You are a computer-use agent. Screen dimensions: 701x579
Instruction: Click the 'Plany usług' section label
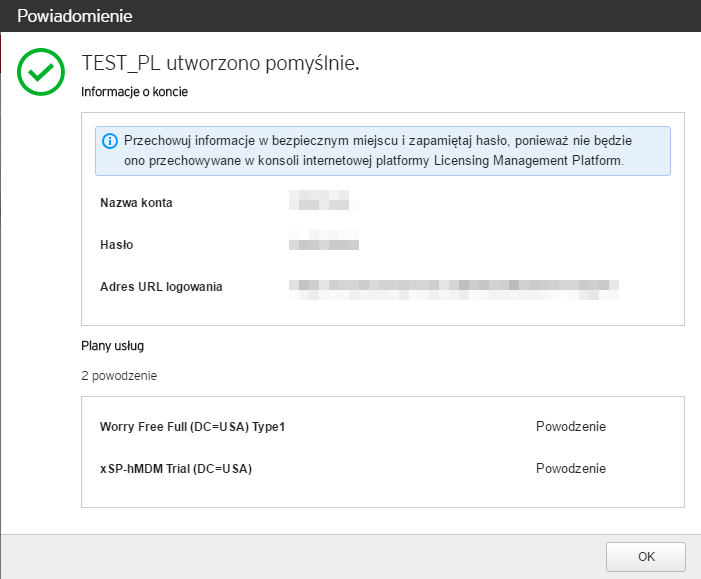coord(114,346)
